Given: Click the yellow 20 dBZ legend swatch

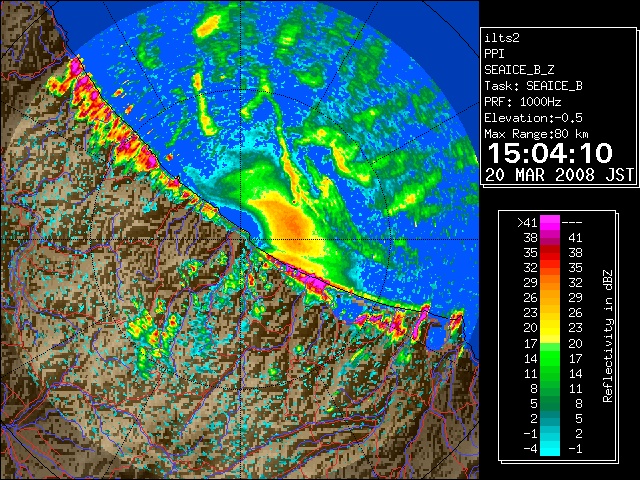Looking at the screenshot, I should pos(550,328).
